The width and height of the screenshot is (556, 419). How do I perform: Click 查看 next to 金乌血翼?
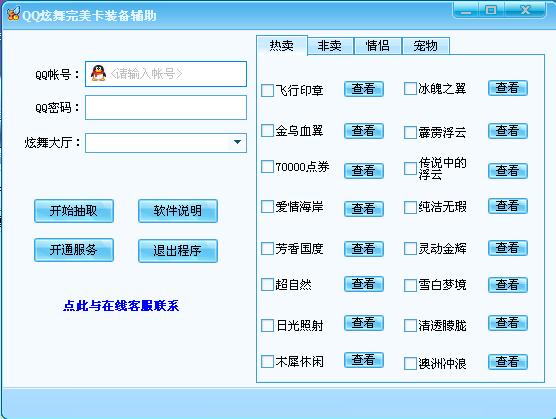tap(364, 131)
